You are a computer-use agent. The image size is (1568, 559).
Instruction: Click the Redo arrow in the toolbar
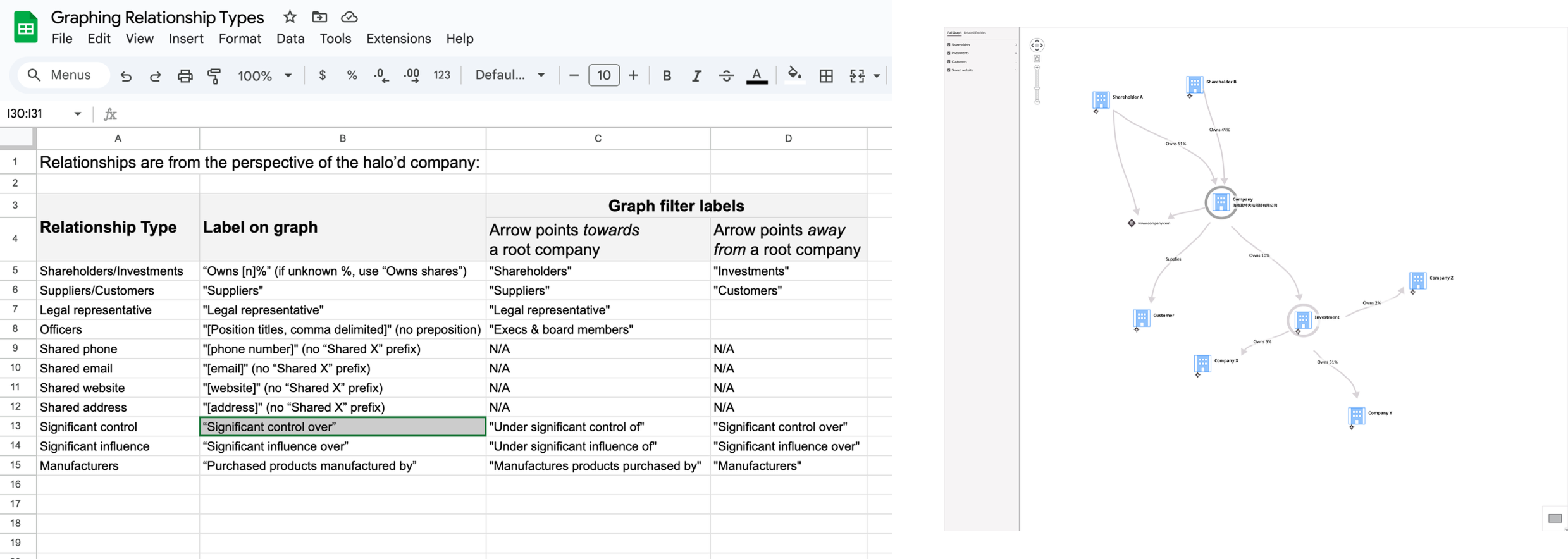[155, 76]
